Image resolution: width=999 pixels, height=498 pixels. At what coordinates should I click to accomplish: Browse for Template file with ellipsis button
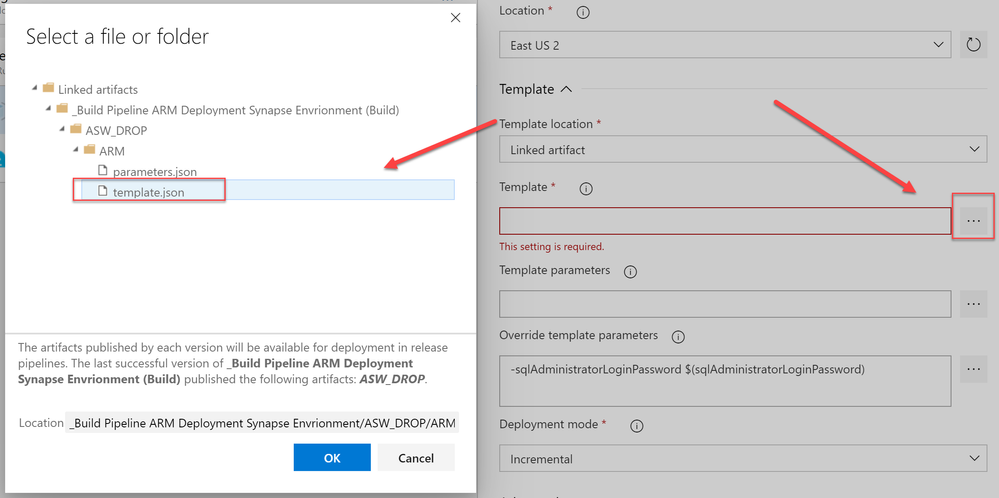click(x=973, y=220)
